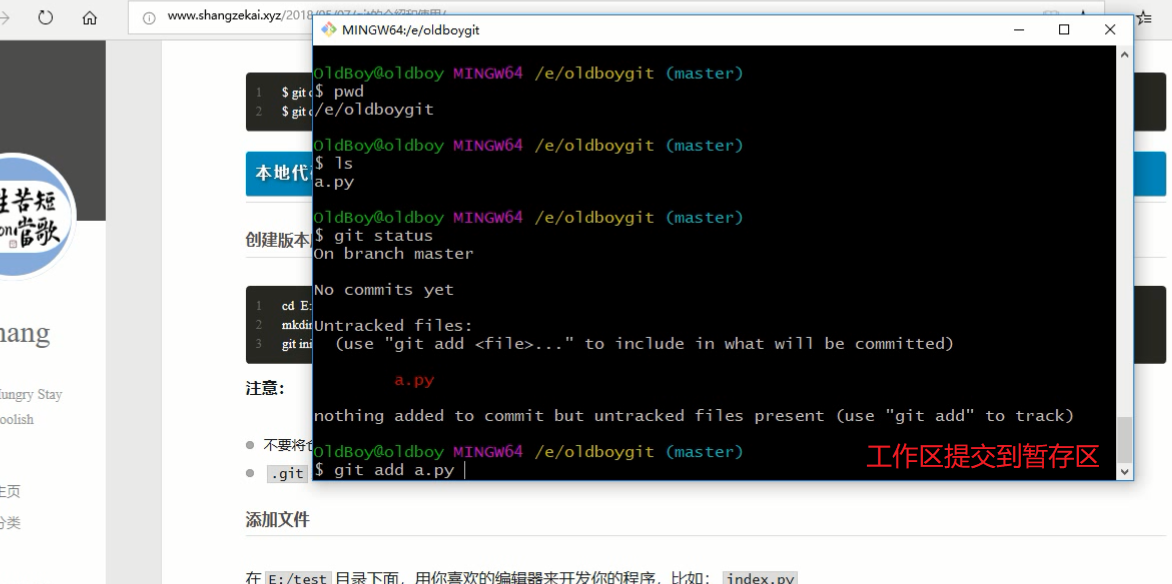Click the terminal scrollbar thumb
This screenshot has height=584, width=1172.
click(1124, 440)
